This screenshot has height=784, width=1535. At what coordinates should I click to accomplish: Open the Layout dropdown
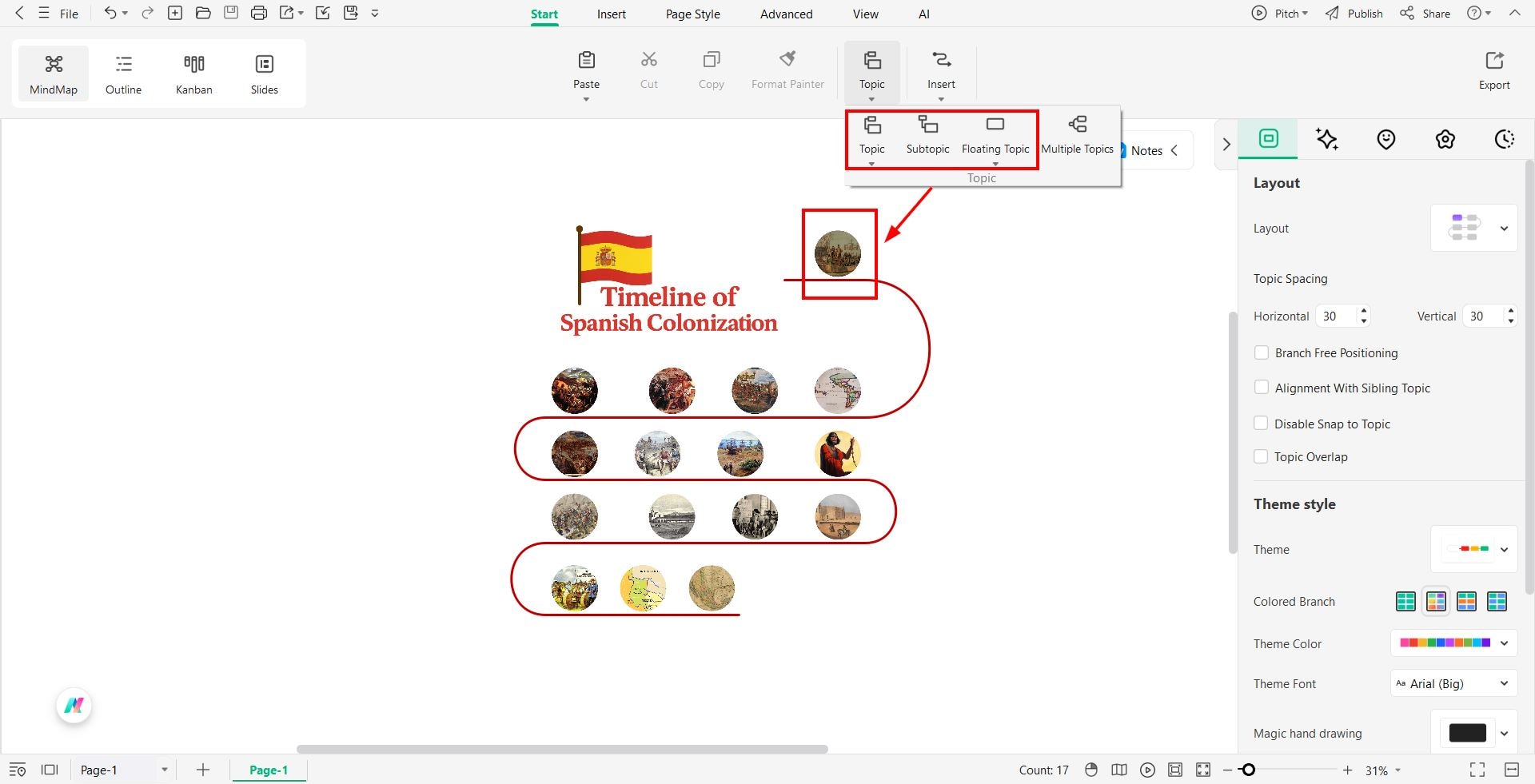pyautogui.click(x=1473, y=228)
